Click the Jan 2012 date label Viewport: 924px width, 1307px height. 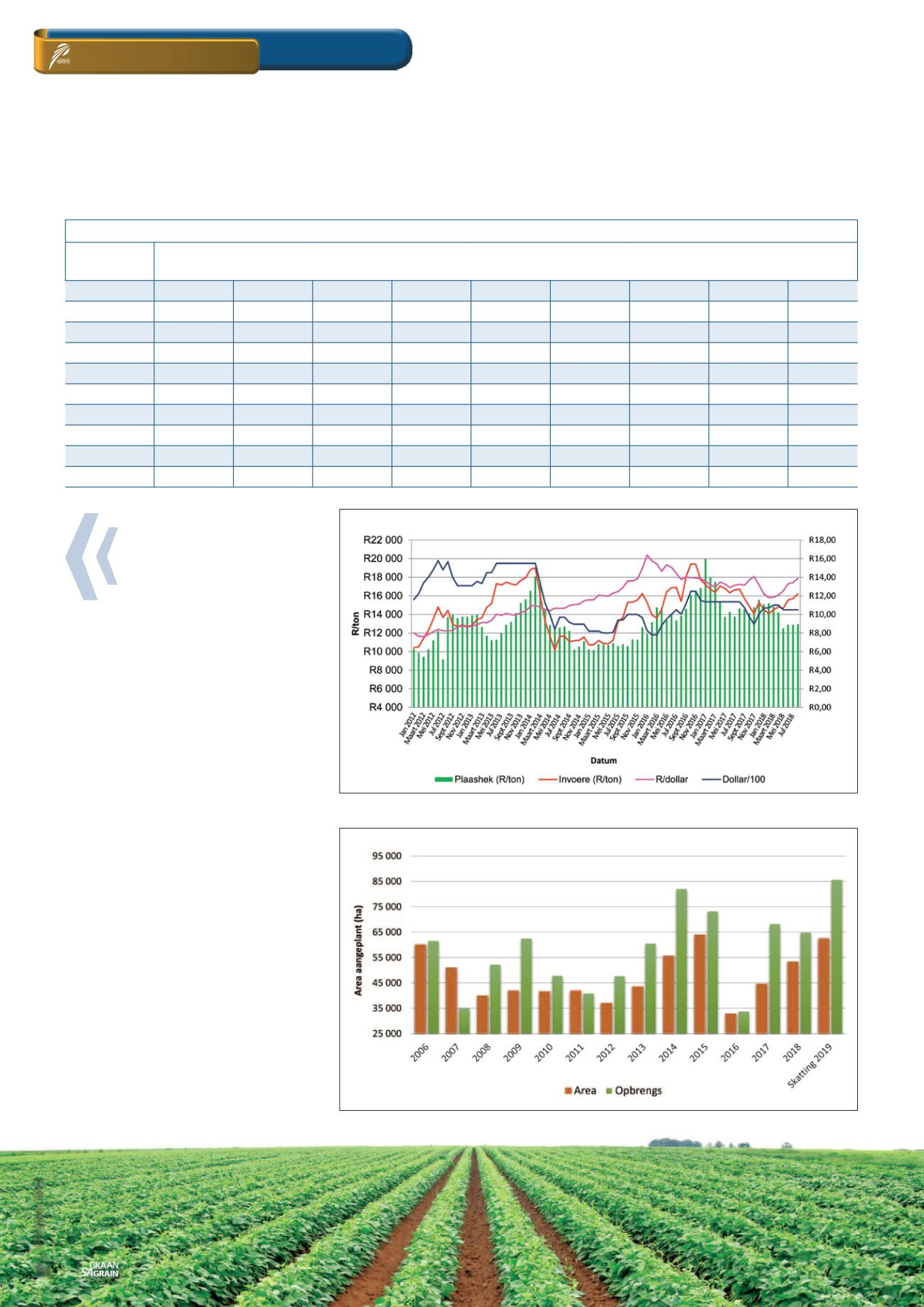coord(407,724)
